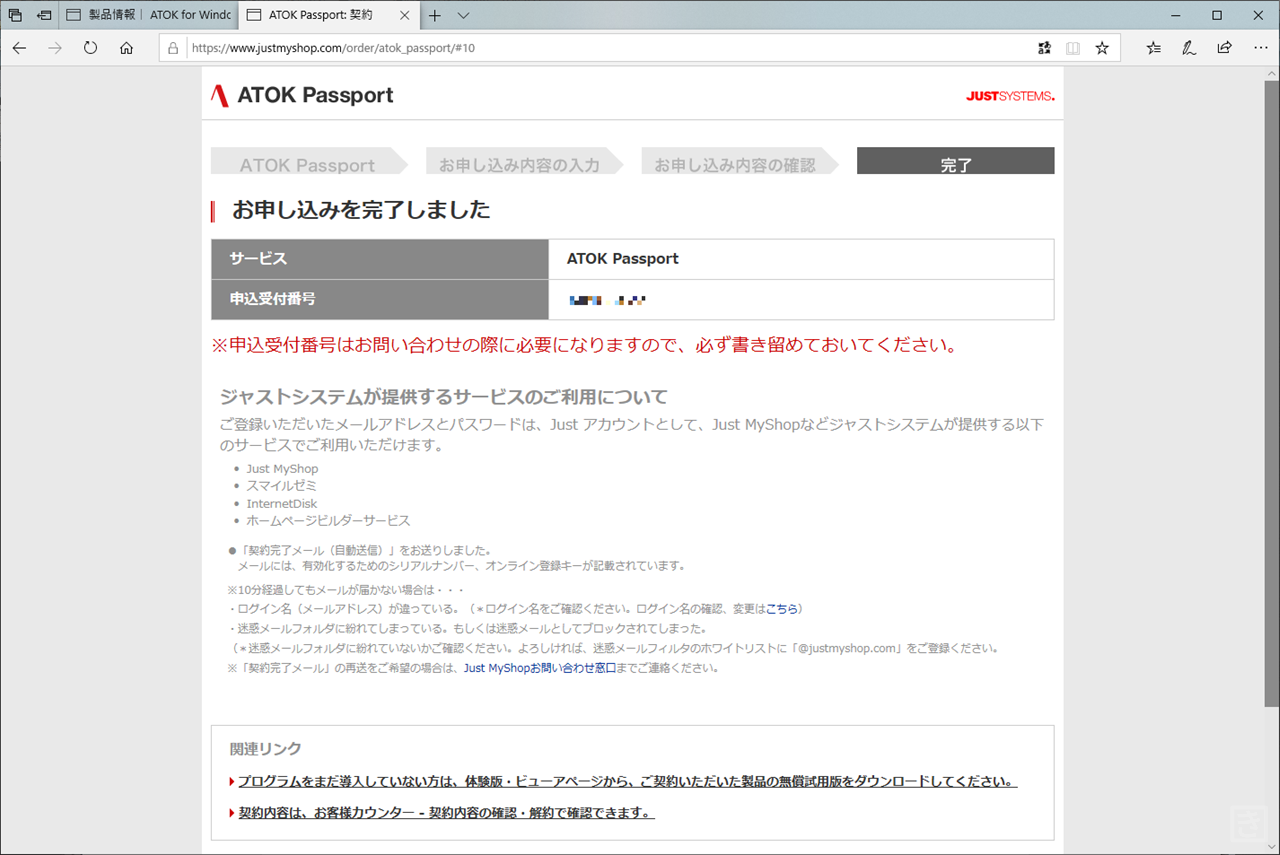Open a new tab with the plus button
The image size is (1280, 855).
coord(435,16)
